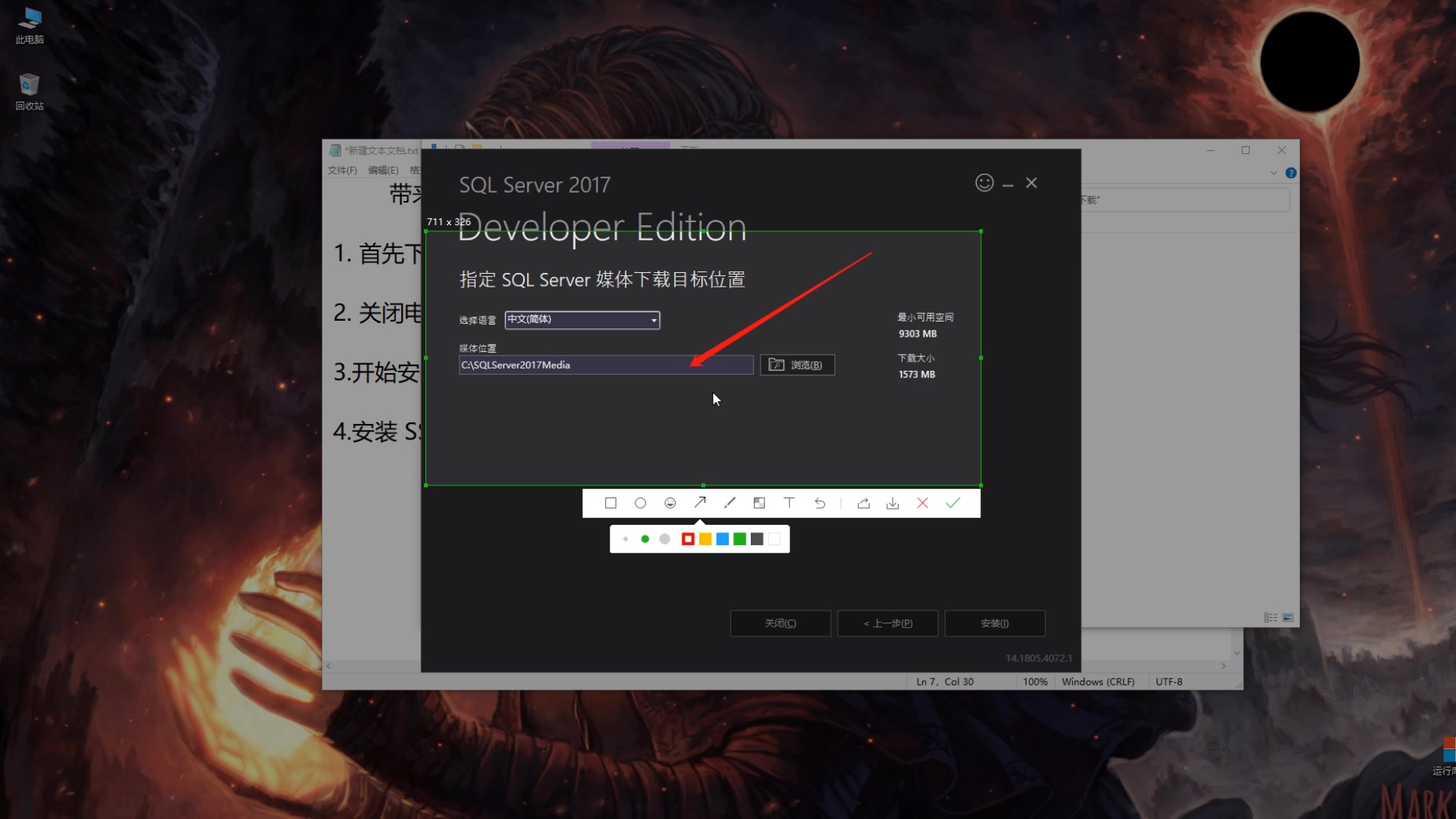1456x819 pixels.
Task: Click the 安装(I) install button
Action: tap(995, 623)
